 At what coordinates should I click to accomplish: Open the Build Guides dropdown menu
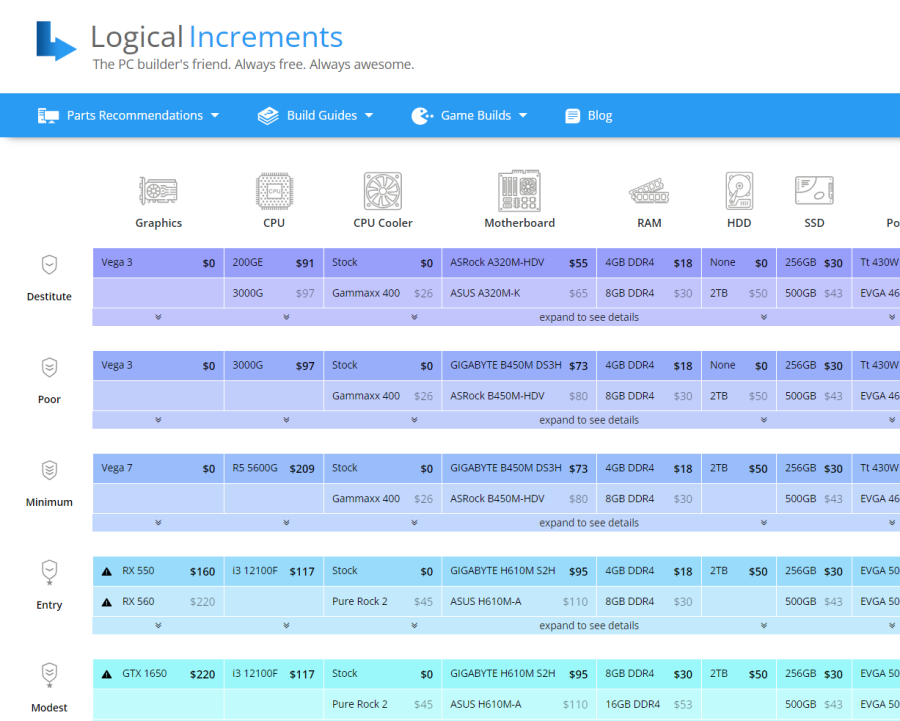[315, 115]
